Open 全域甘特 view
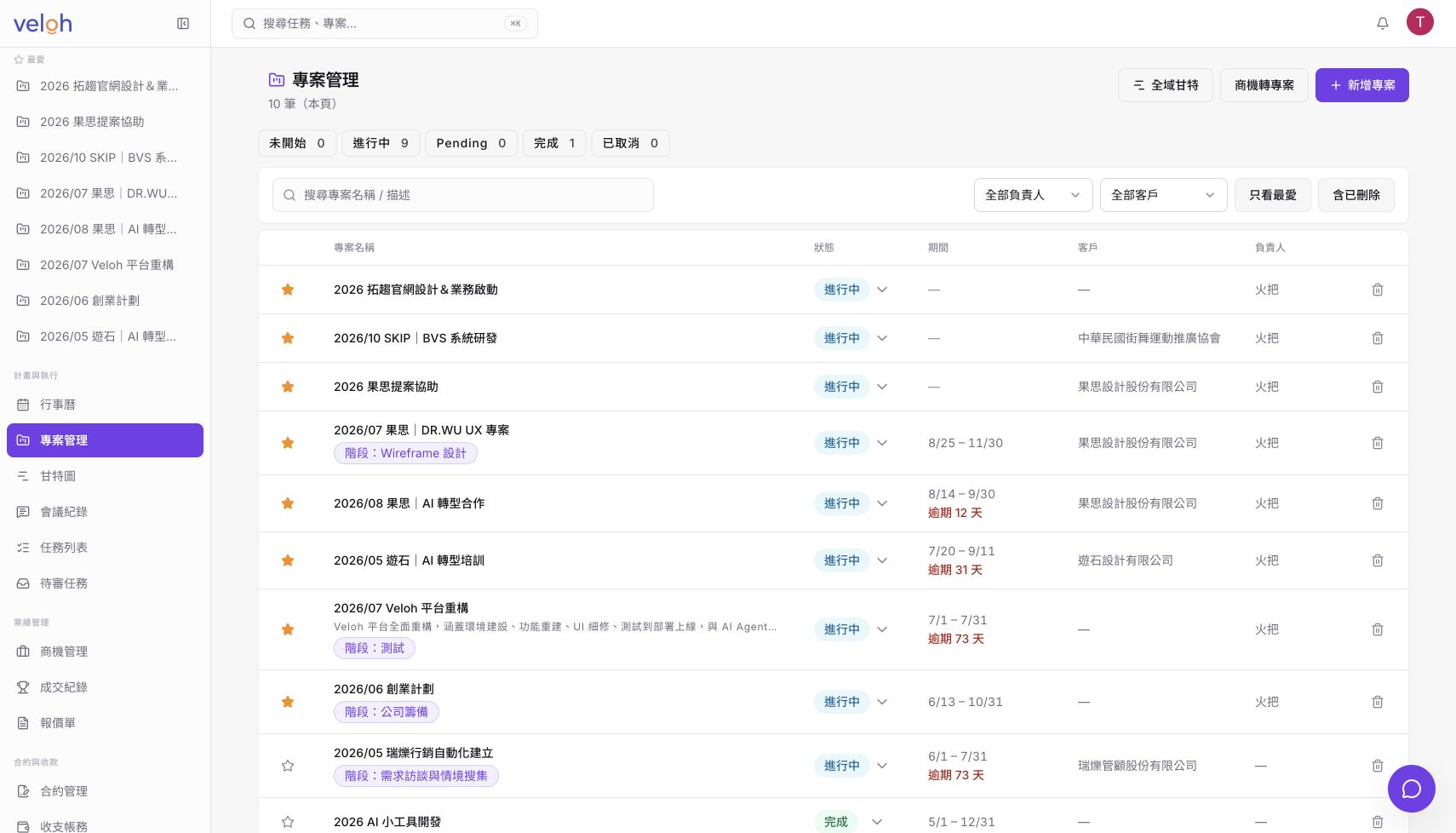The image size is (1456, 833). [x=1166, y=85]
